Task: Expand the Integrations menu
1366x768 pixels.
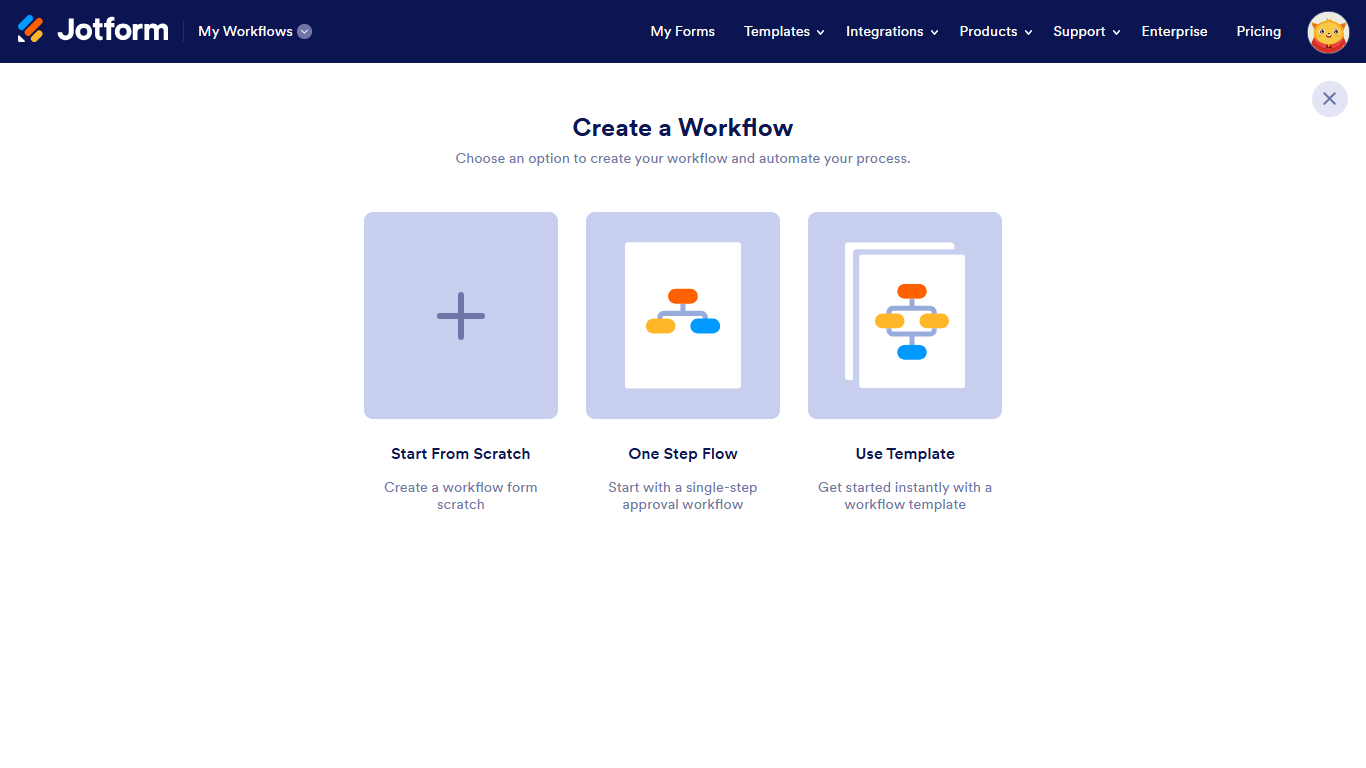Action: click(x=892, y=31)
